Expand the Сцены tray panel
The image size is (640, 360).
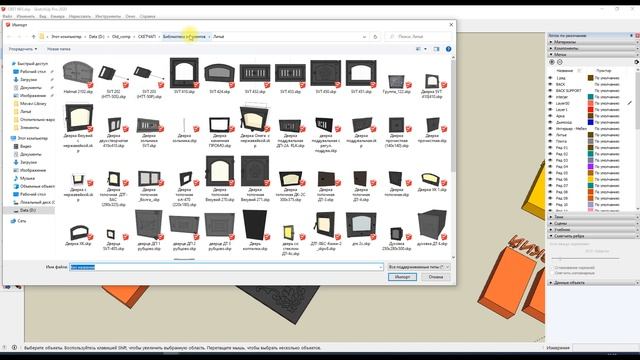[x=593, y=223]
